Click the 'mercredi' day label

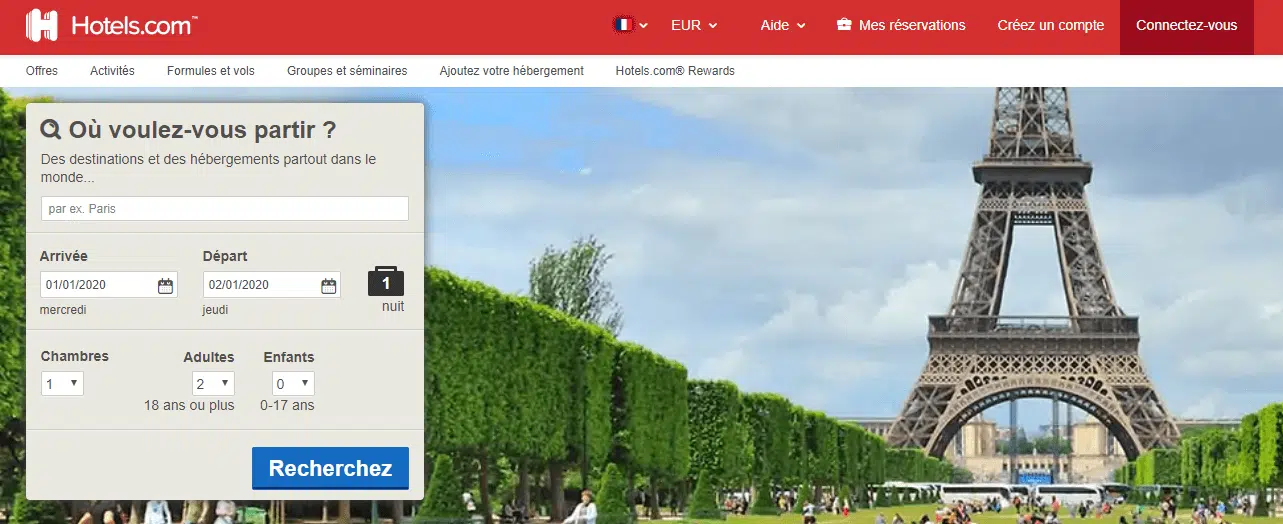tap(63, 310)
